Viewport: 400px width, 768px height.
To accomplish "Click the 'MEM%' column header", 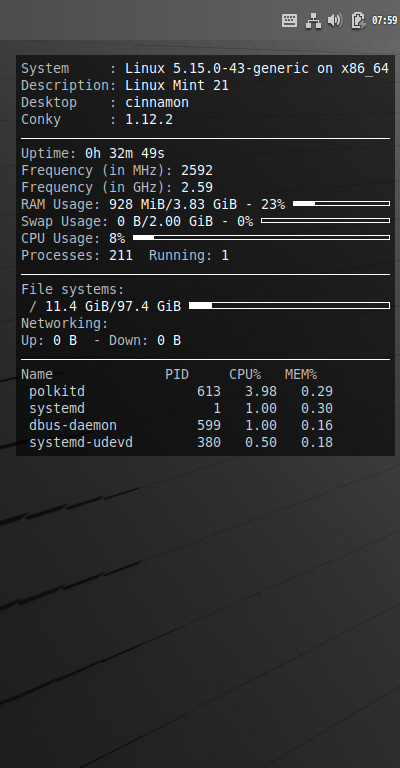I will tap(301, 374).
